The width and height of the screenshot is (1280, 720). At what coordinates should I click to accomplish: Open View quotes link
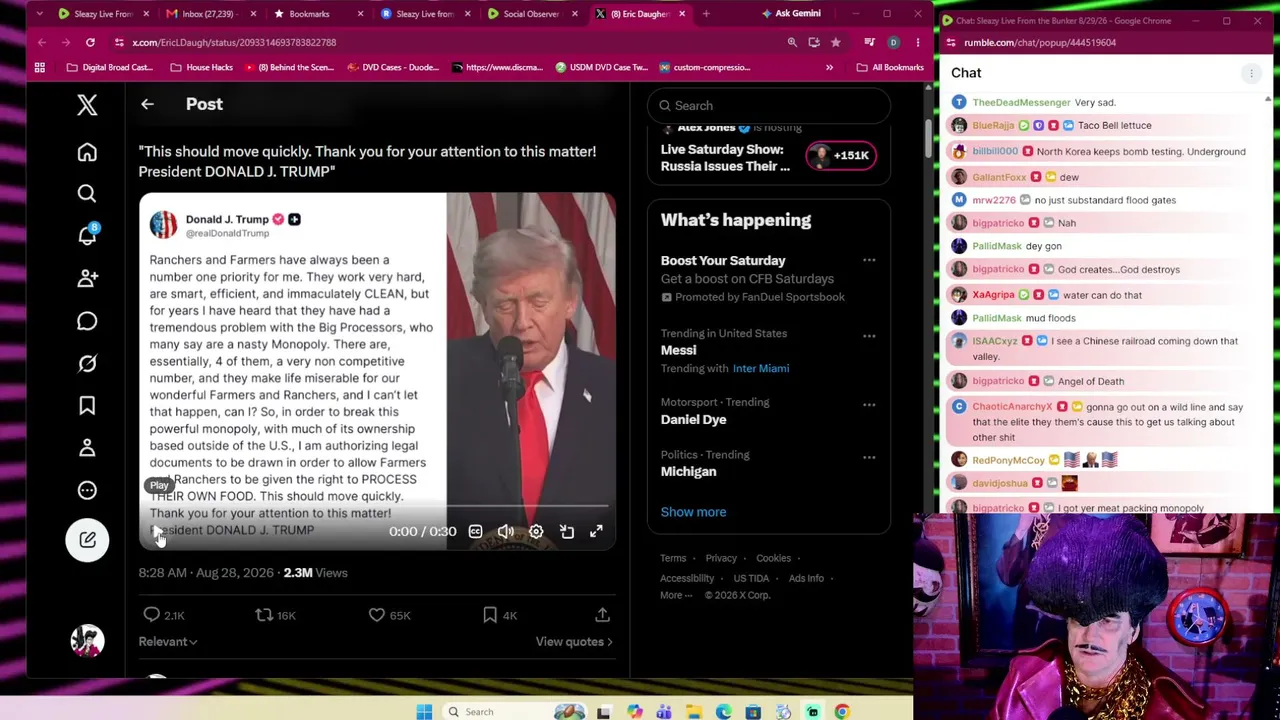click(574, 642)
